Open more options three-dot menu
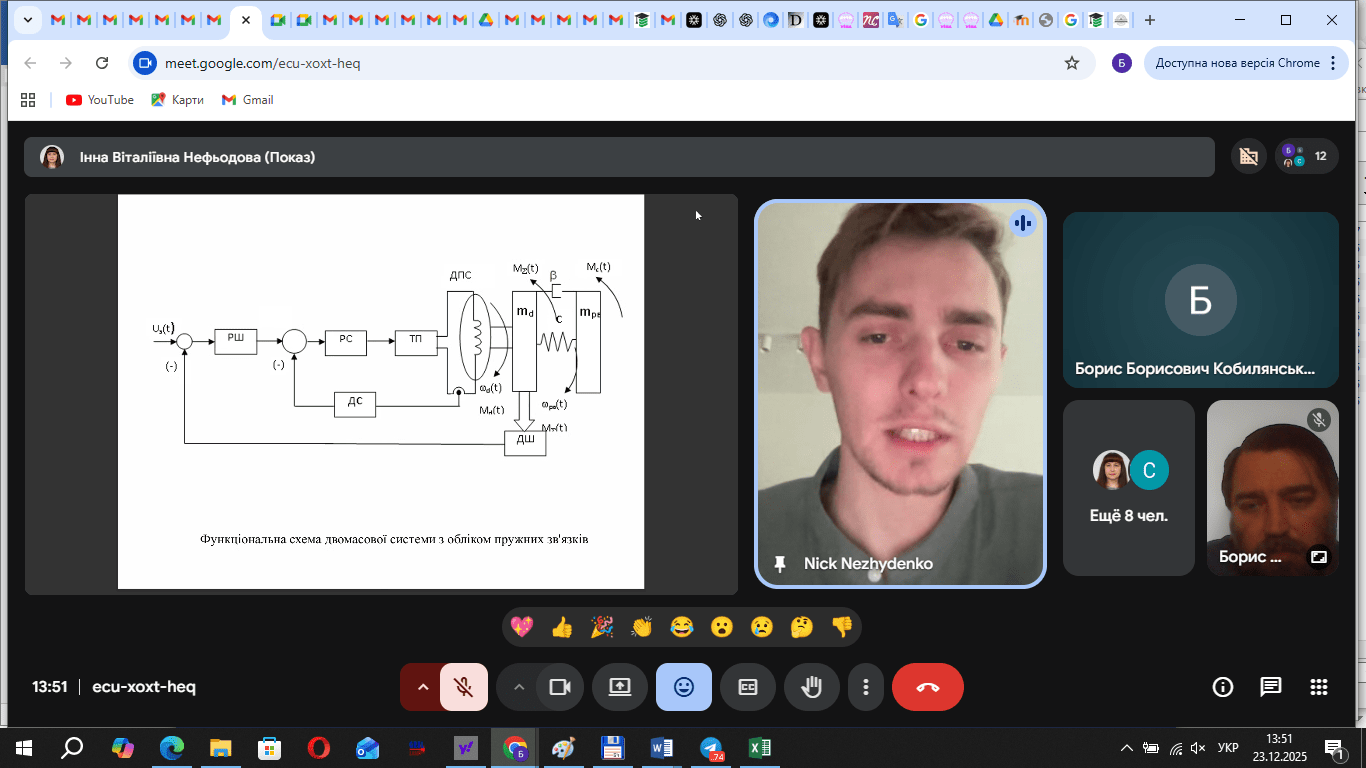Screen dimensions: 1366x768 (866, 687)
